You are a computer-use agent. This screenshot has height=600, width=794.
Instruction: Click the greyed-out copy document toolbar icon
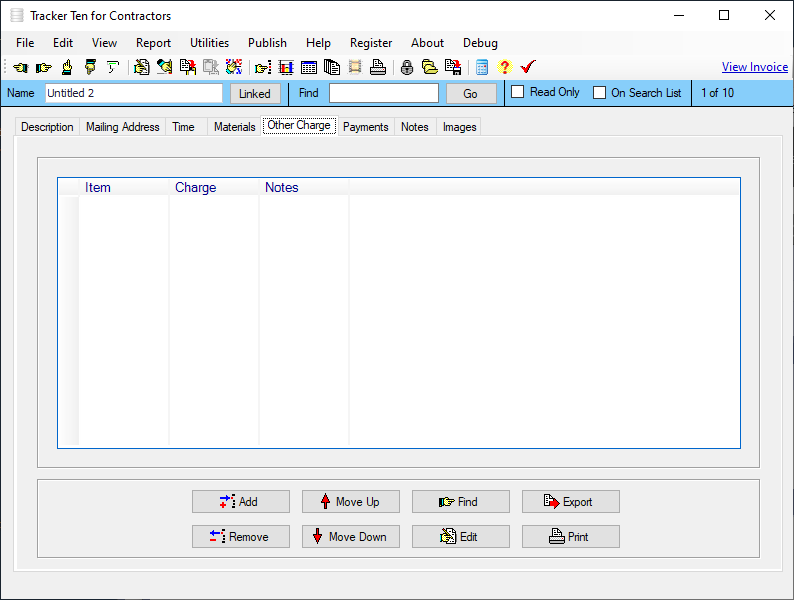tap(211, 67)
